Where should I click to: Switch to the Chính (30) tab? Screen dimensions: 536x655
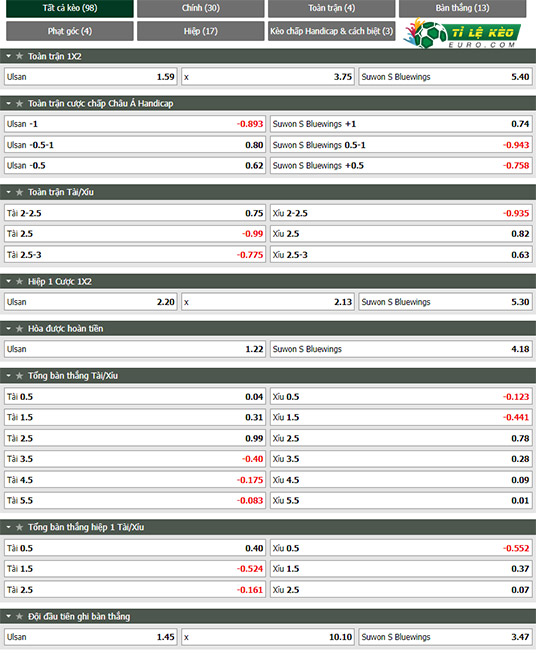[201, 8]
